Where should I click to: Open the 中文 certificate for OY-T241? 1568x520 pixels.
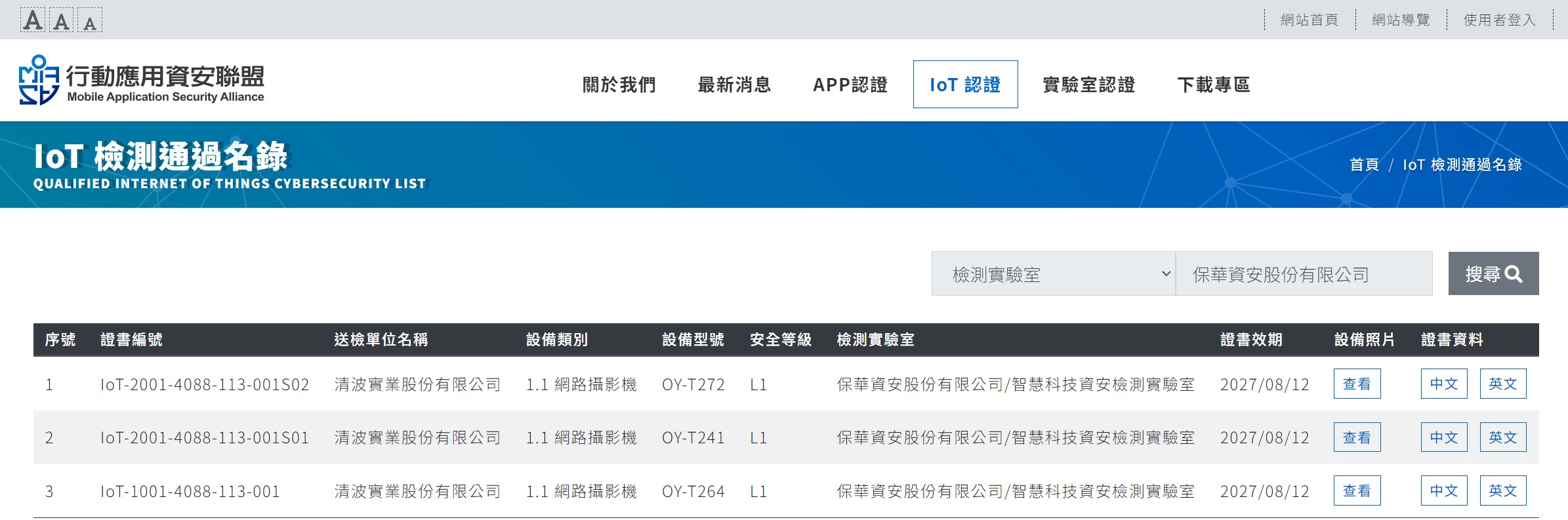tap(1444, 437)
